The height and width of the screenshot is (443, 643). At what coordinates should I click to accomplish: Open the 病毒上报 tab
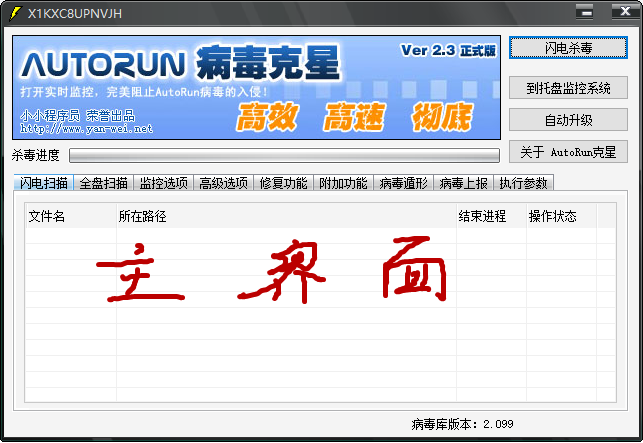click(x=463, y=183)
